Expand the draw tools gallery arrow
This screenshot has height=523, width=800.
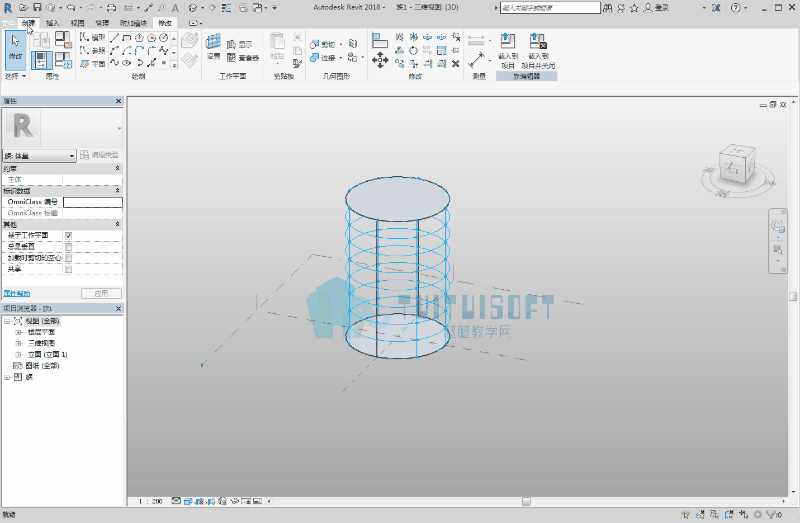[174, 65]
